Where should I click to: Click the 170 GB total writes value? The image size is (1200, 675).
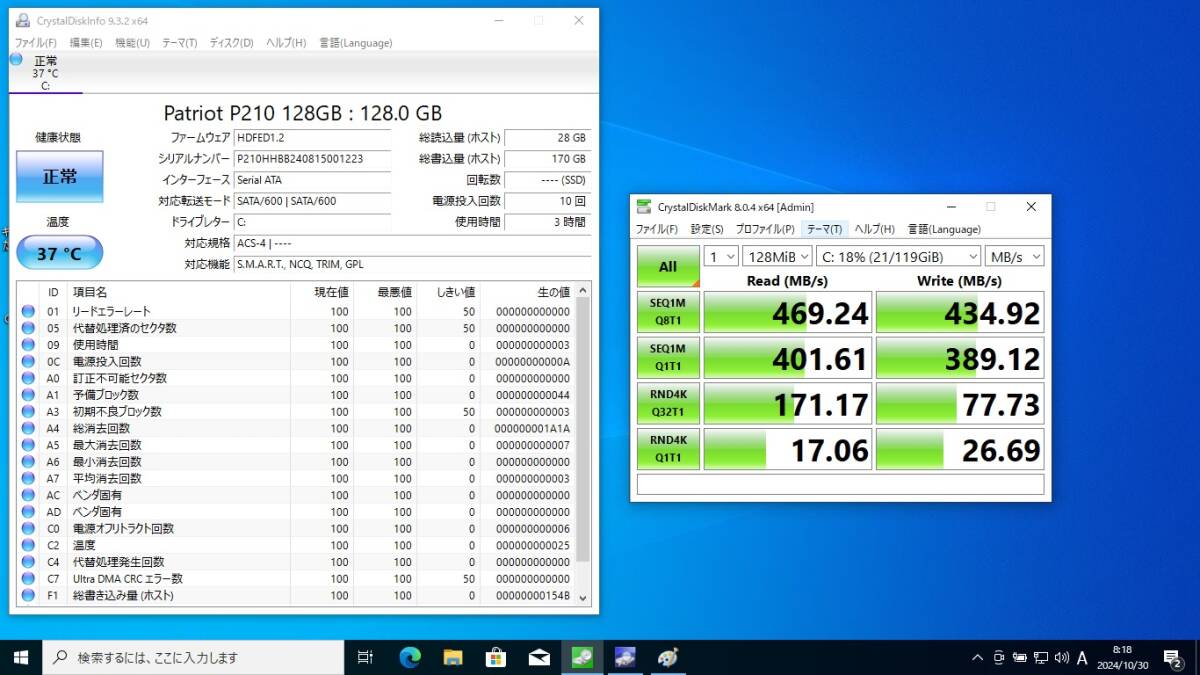(x=547, y=159)
